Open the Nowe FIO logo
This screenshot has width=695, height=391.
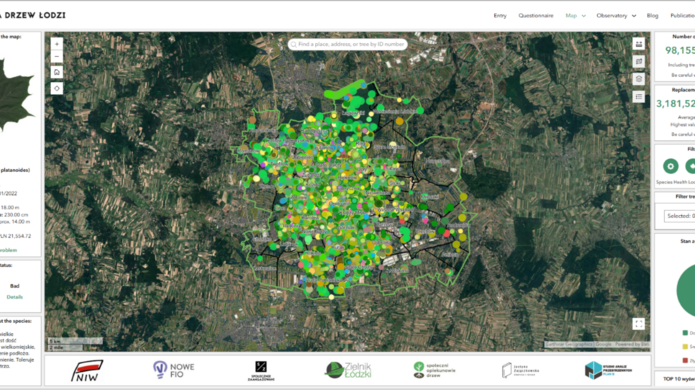pyautogui.click(x=174, y=369)
